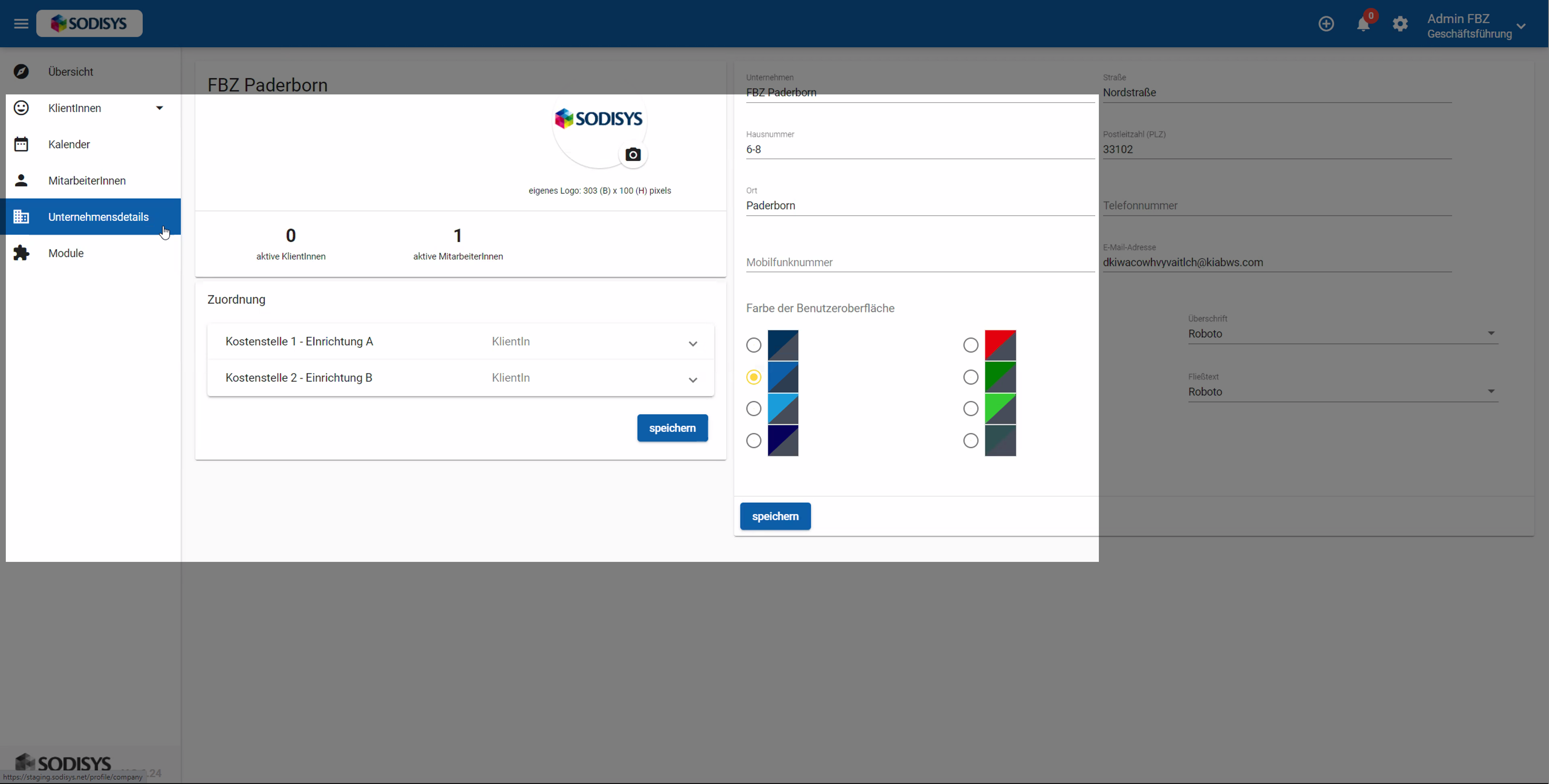
Task: Select the dark green color radio button
Action: click(x=970, y=377)
